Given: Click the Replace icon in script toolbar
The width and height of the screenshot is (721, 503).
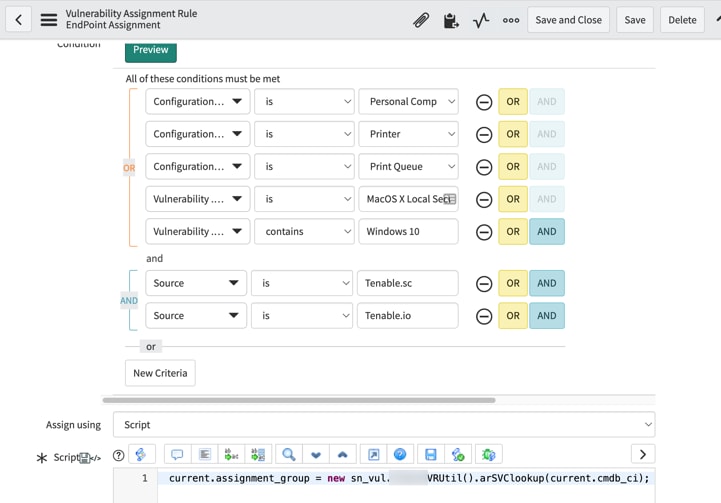Looking at the screenshot, I should 231,455.
